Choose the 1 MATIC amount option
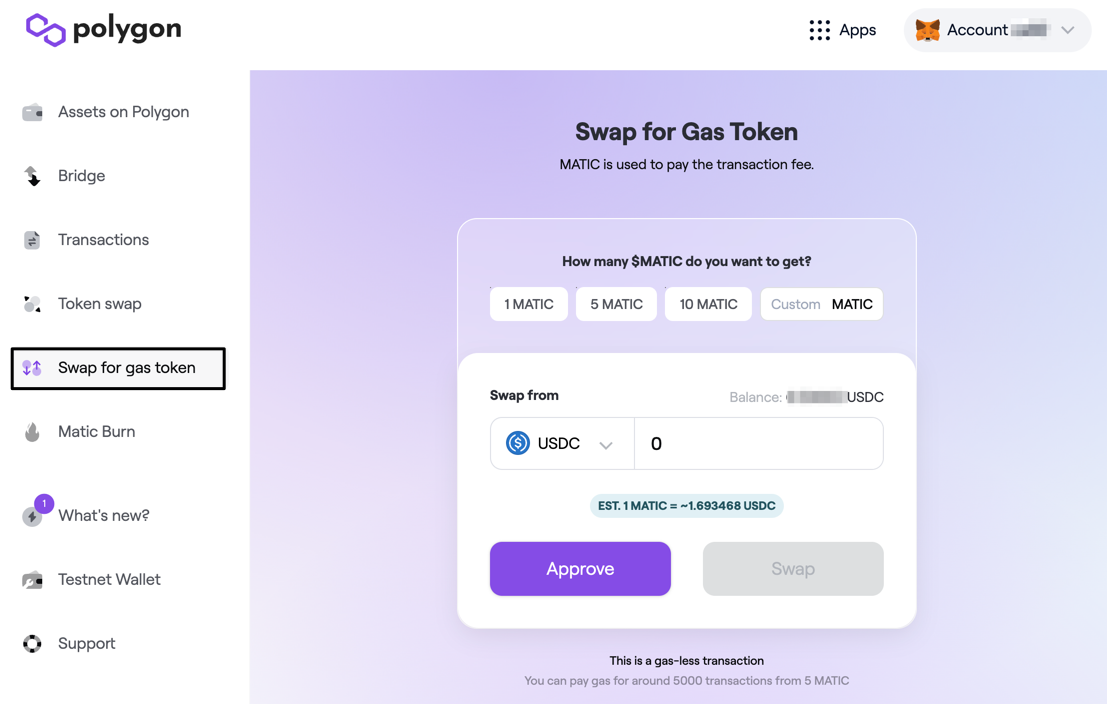This screenshot has height=704, width=1107. tap(529, 304)
